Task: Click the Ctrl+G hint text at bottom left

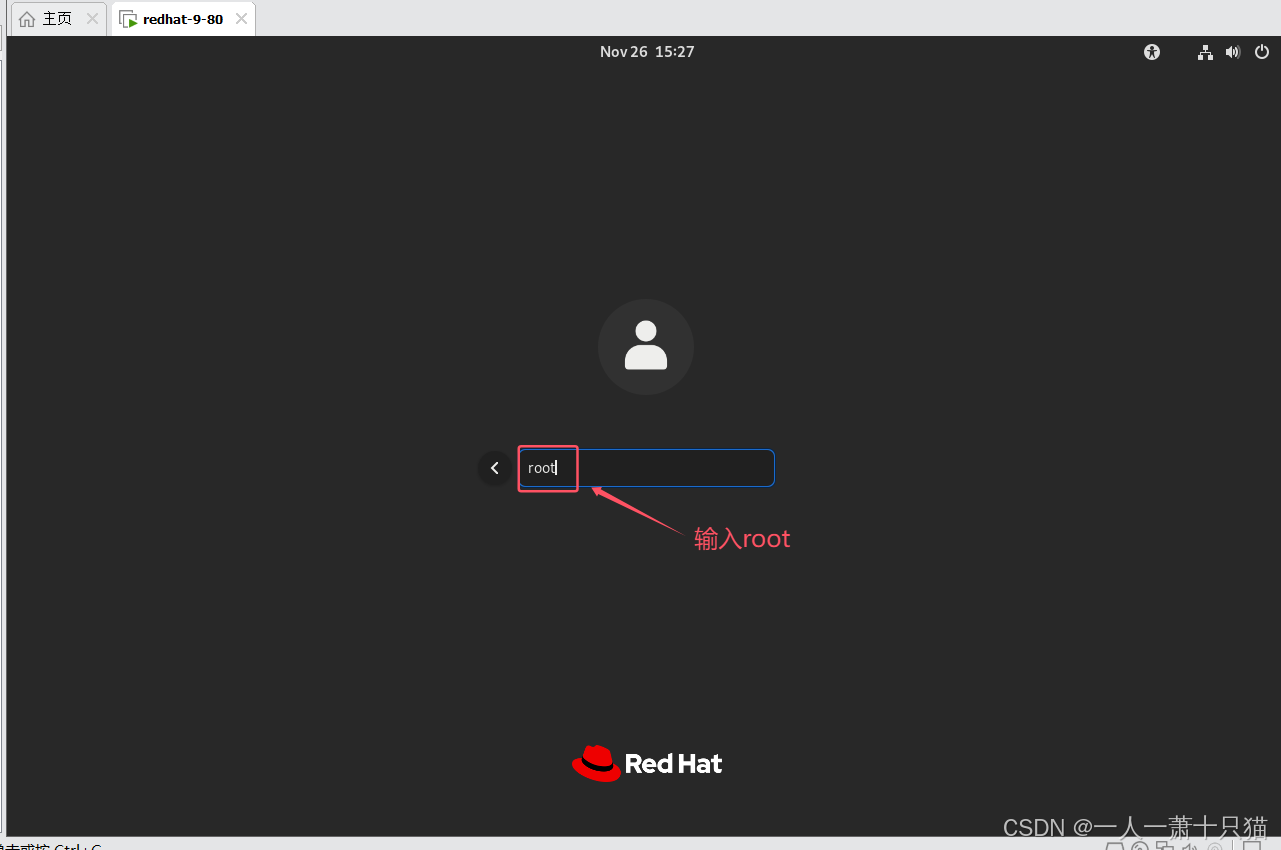Action: click(x=50, y=846)
